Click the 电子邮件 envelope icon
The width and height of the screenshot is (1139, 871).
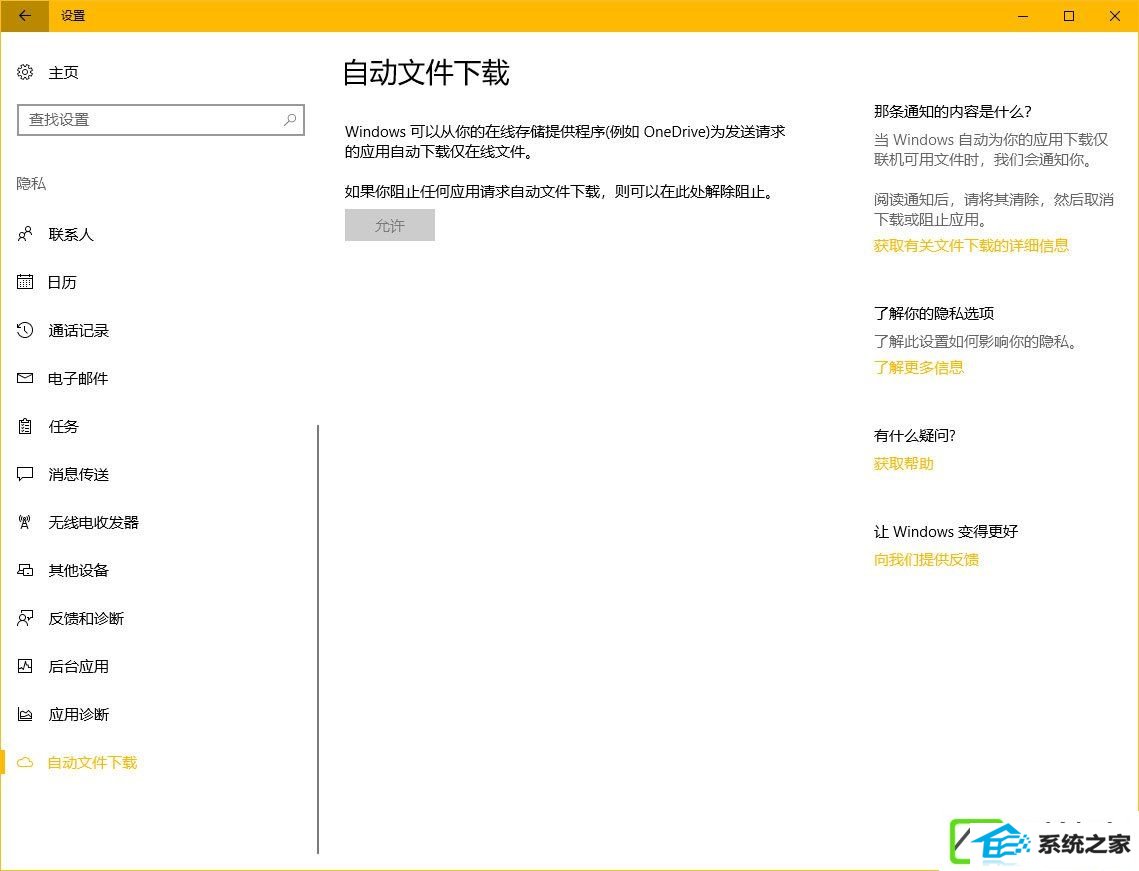point(25,378)
